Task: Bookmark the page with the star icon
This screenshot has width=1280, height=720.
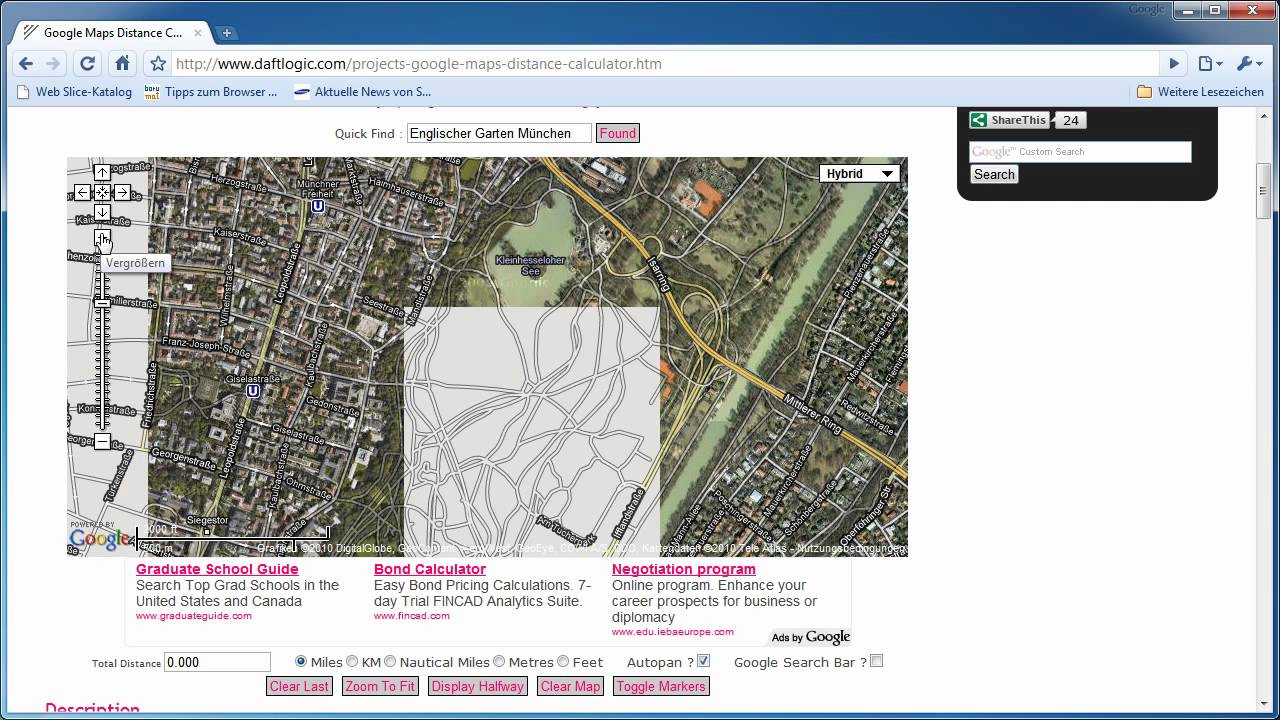Action: (157, 63)
